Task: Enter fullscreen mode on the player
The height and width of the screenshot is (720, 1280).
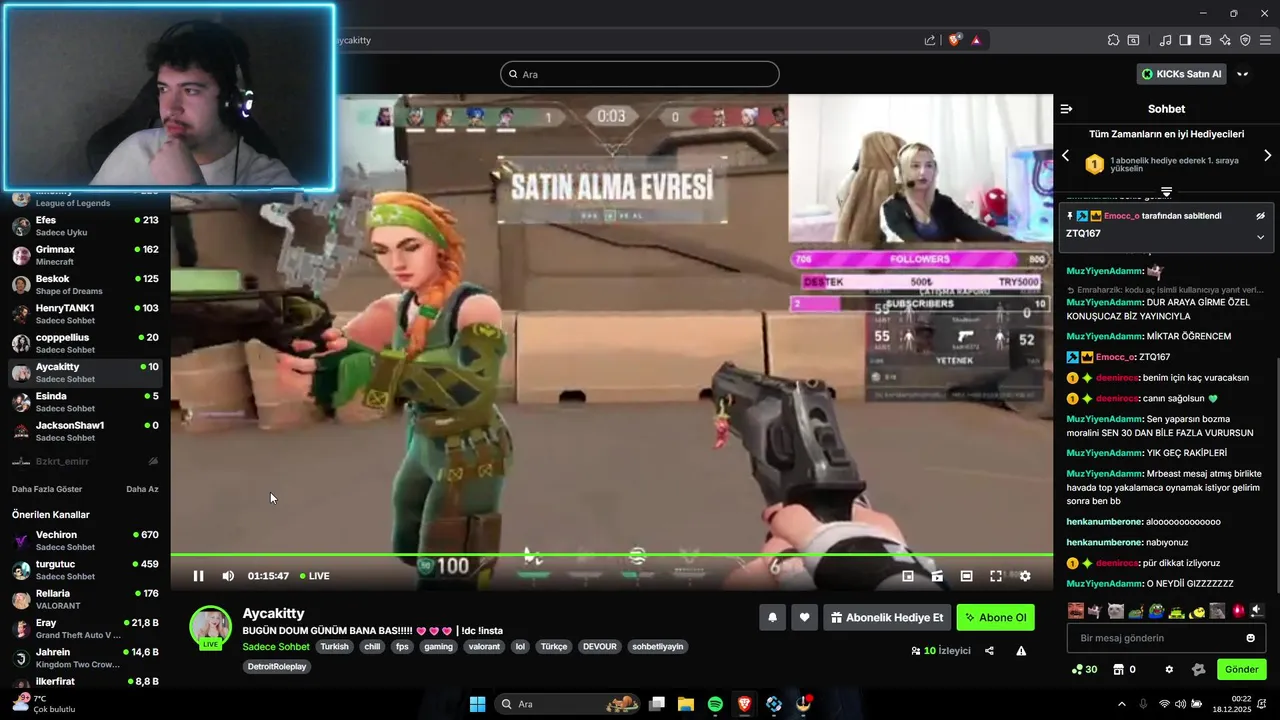Action: 996,576
